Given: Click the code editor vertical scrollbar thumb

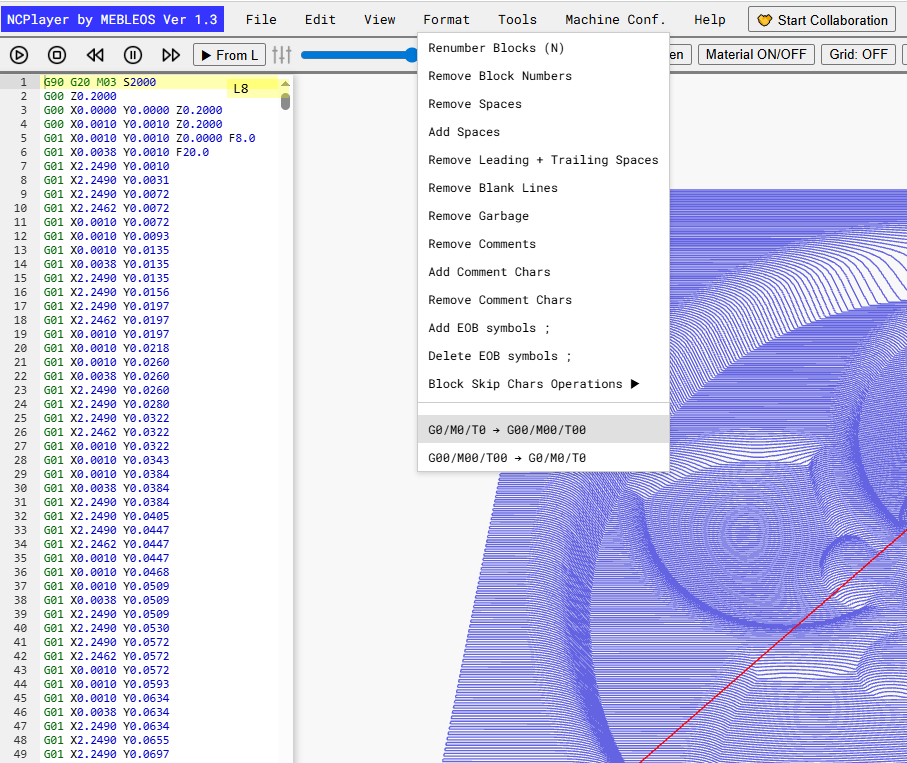Looking at the screenshot, I should pos(285,101).
